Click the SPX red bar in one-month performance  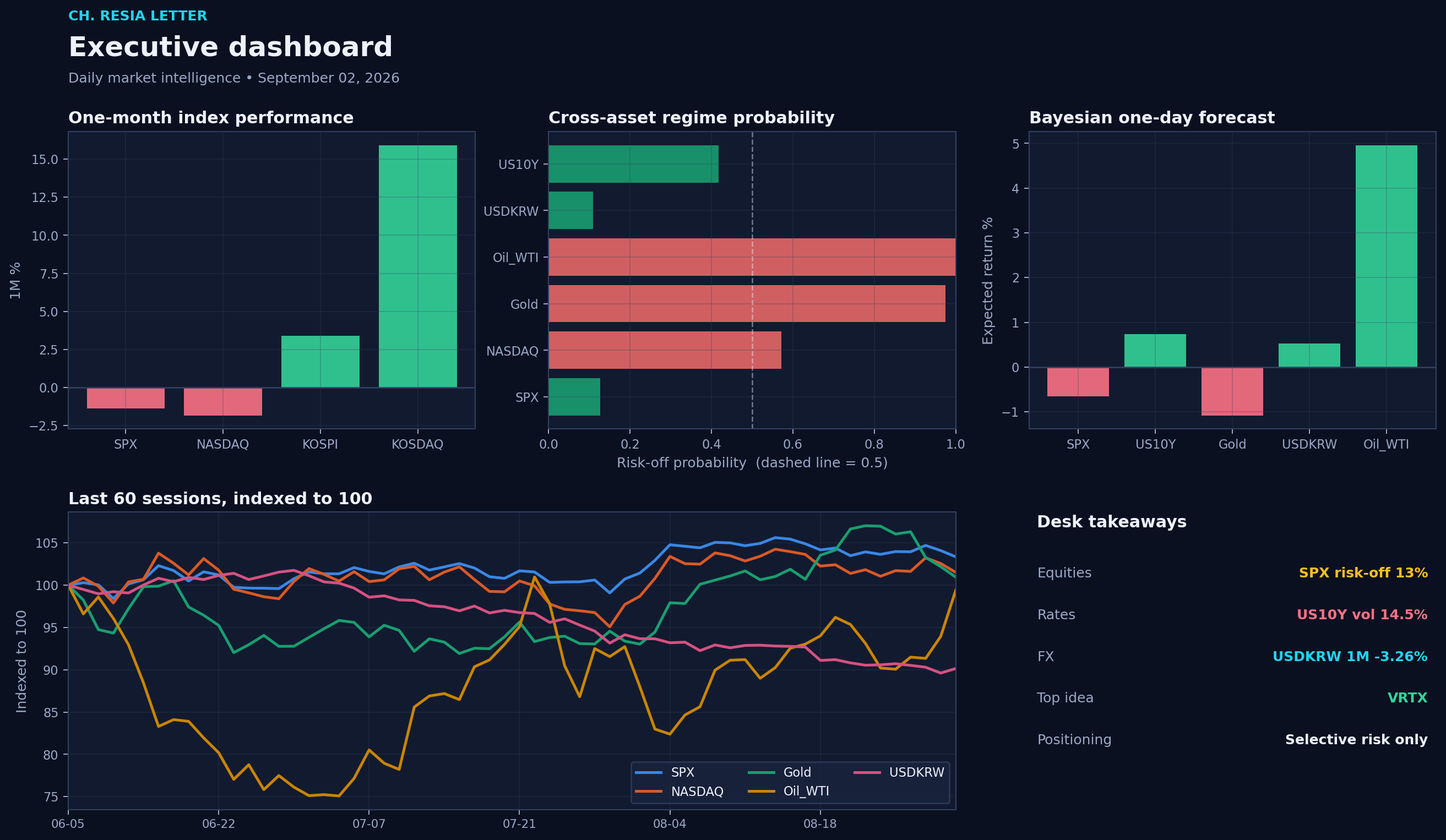tap(126, 398)
